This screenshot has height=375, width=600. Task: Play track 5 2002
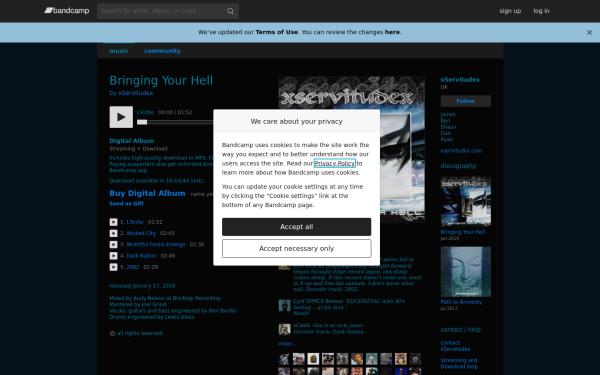113,267
